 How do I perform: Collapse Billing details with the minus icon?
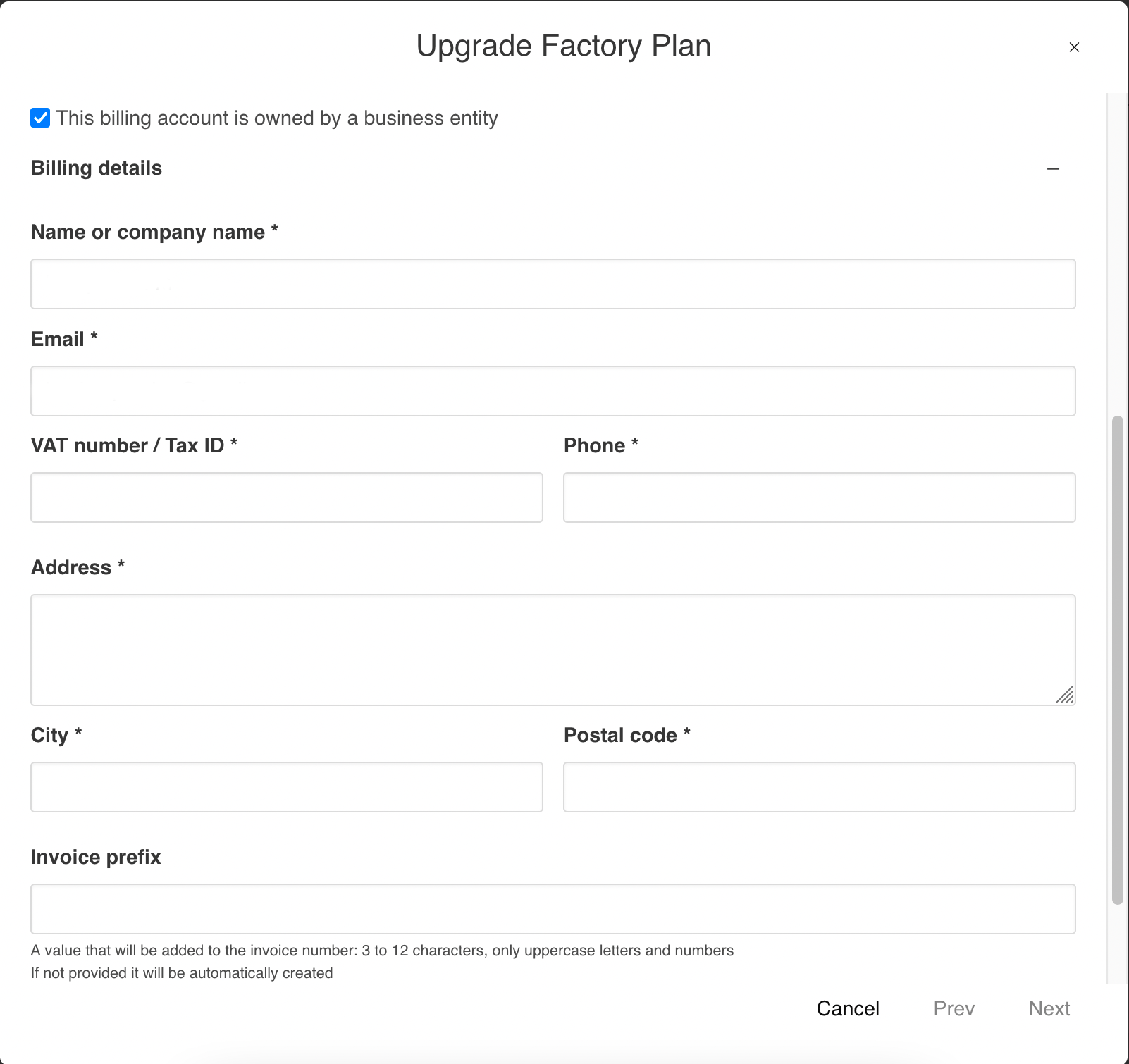coord(1053,169)
